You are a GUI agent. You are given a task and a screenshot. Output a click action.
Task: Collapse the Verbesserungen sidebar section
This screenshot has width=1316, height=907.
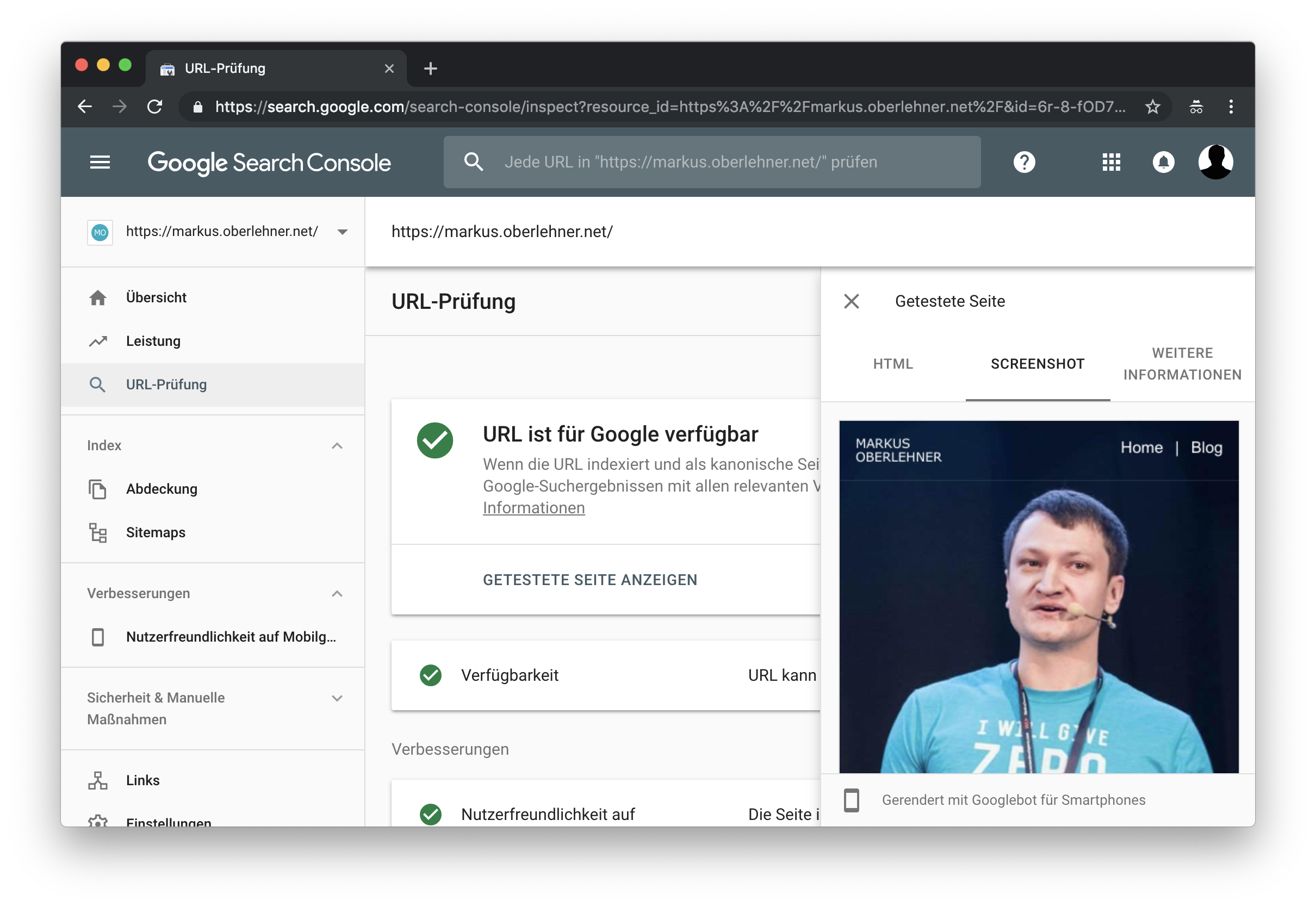pos(337,593)
